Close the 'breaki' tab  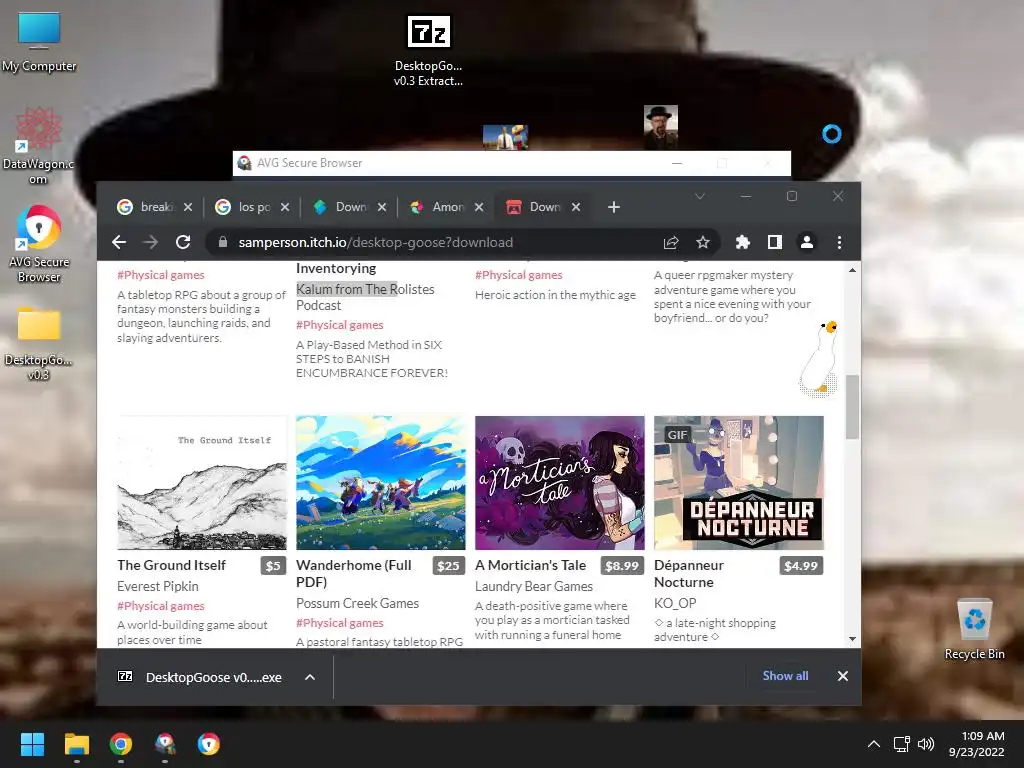(x=188, y=207)
